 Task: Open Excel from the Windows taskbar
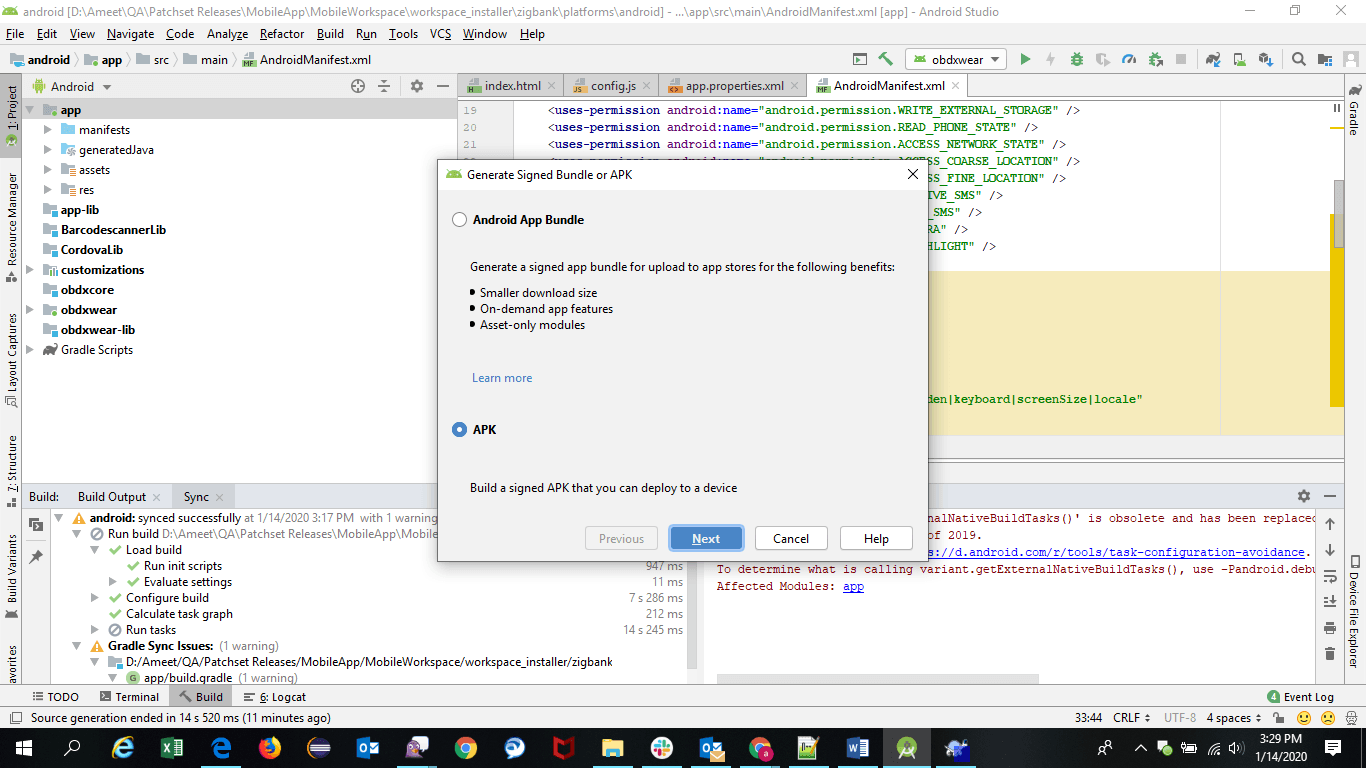[172, 747]
